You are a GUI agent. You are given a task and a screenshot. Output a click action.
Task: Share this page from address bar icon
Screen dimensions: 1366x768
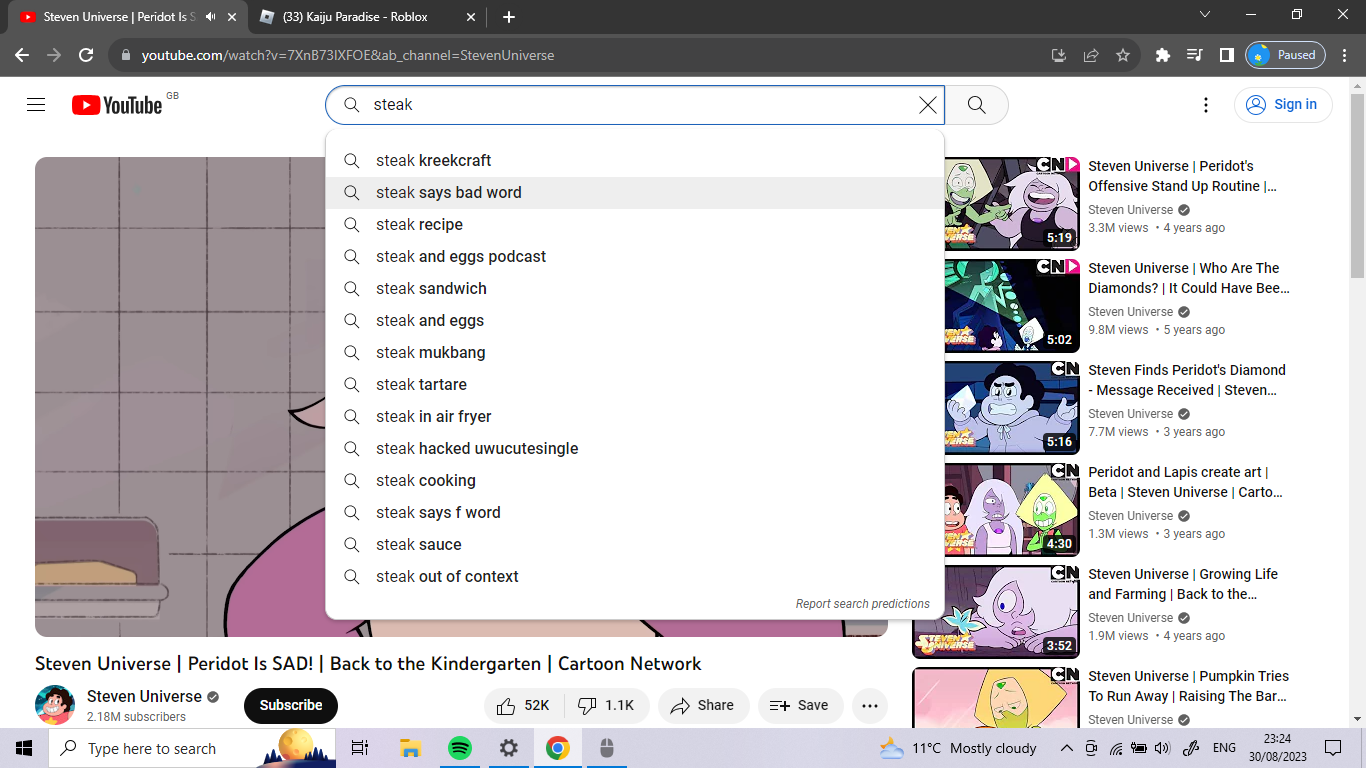(1091, 55)
